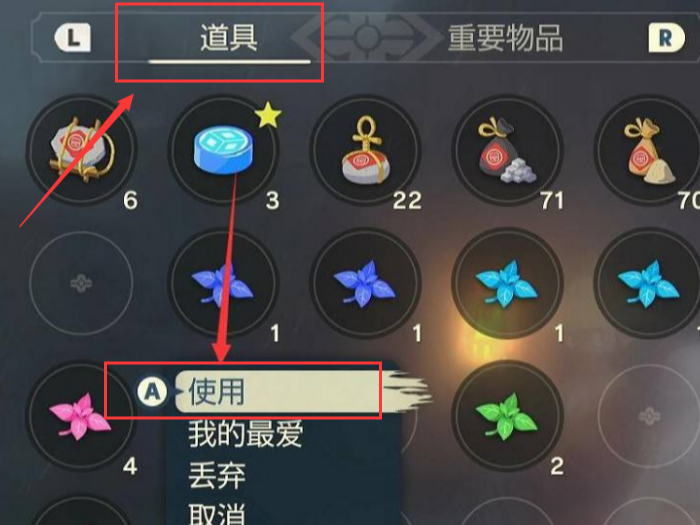Select the rope-tied stone item with count 6
Viewport: 700px width, 525px height.
[x=81, y=150]
